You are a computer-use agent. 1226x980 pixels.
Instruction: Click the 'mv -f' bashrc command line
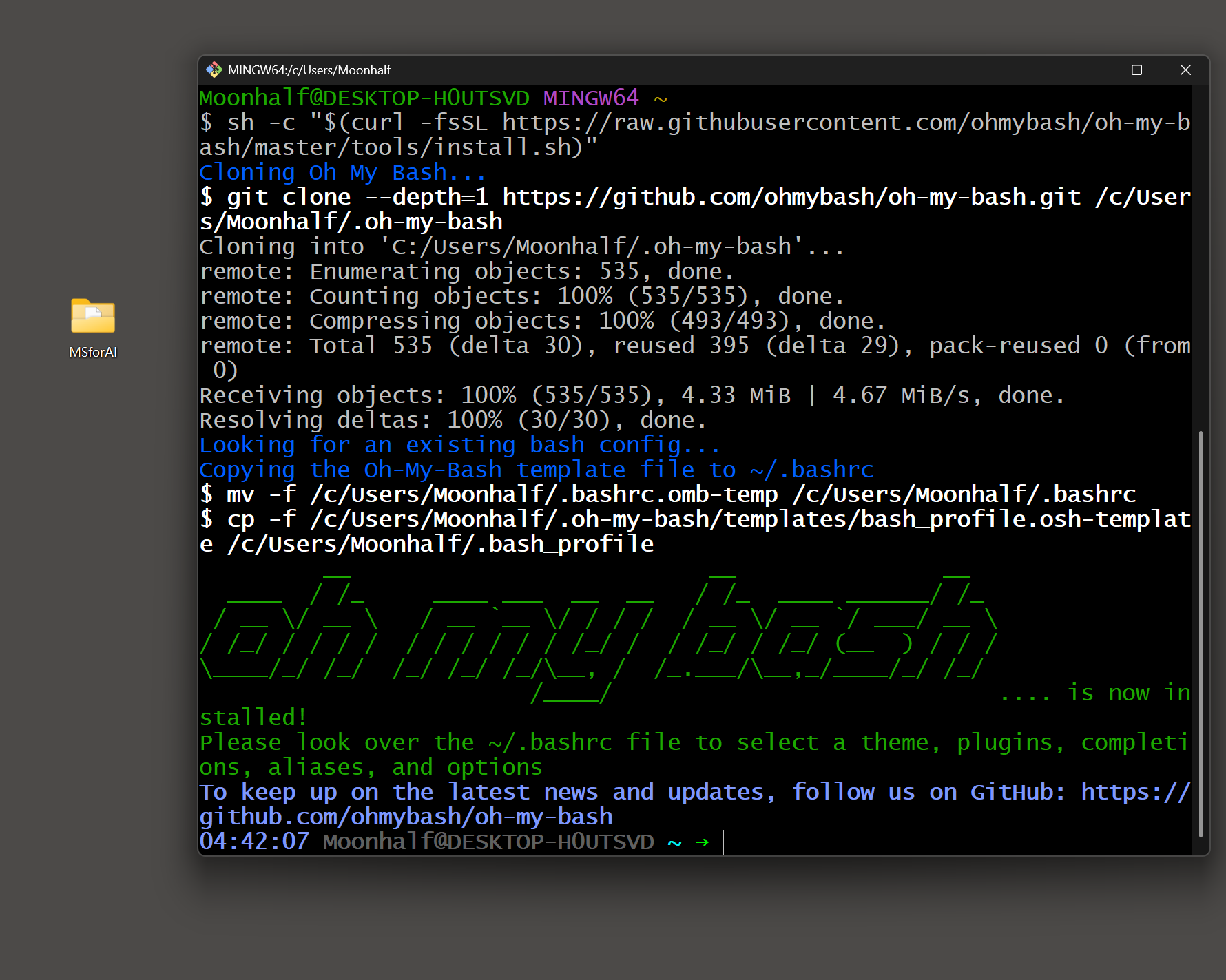pyautogui.click(x=667, y=494)
